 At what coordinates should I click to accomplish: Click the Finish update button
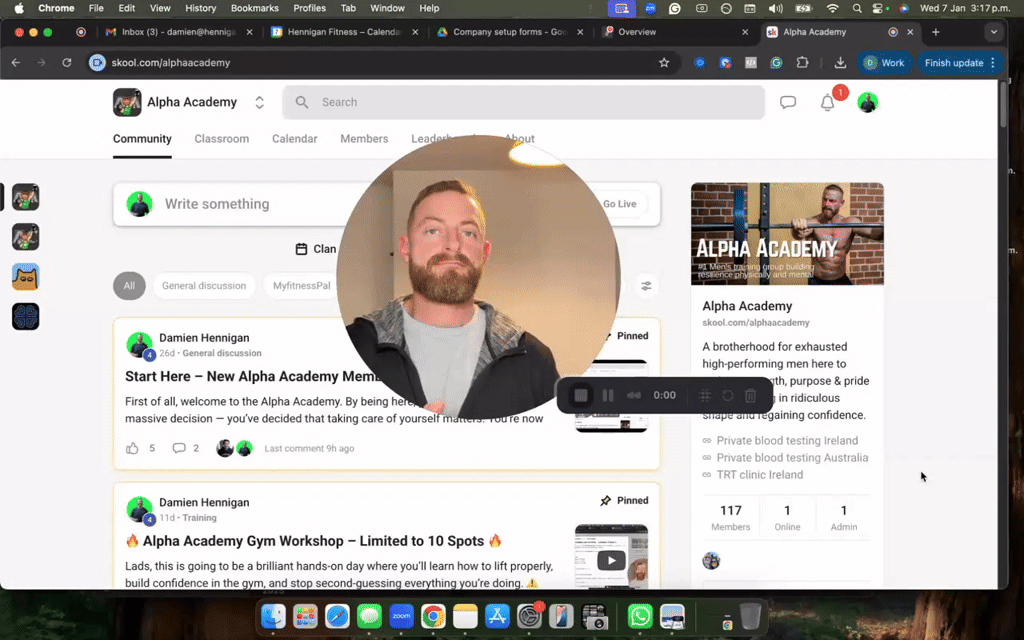tap(953, 63)
